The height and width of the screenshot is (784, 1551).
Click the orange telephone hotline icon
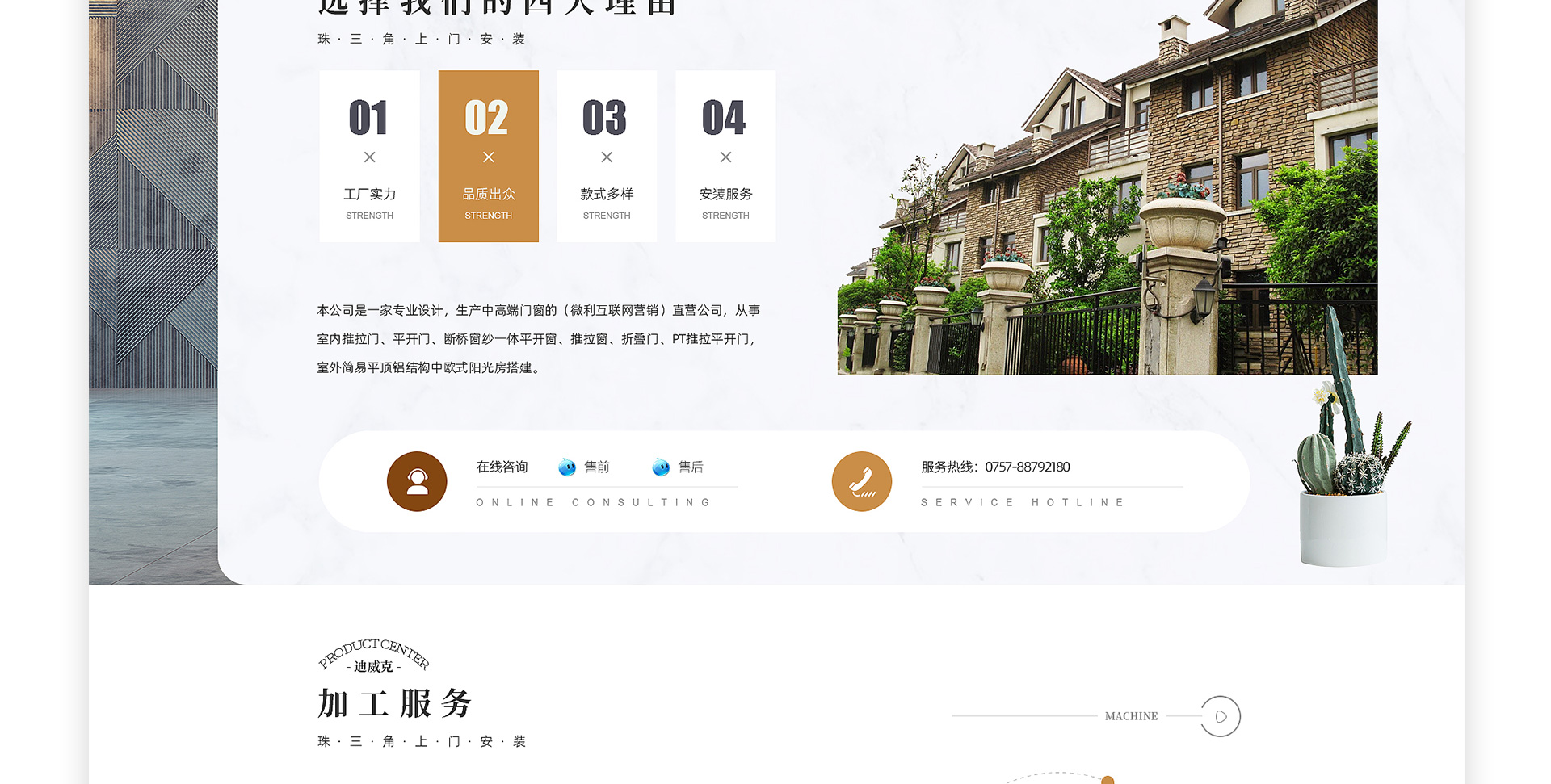861,481
